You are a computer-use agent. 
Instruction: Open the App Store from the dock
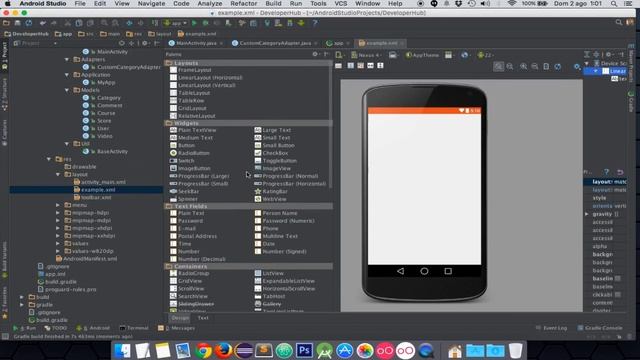pyautogui.click(x=345, y=350)
